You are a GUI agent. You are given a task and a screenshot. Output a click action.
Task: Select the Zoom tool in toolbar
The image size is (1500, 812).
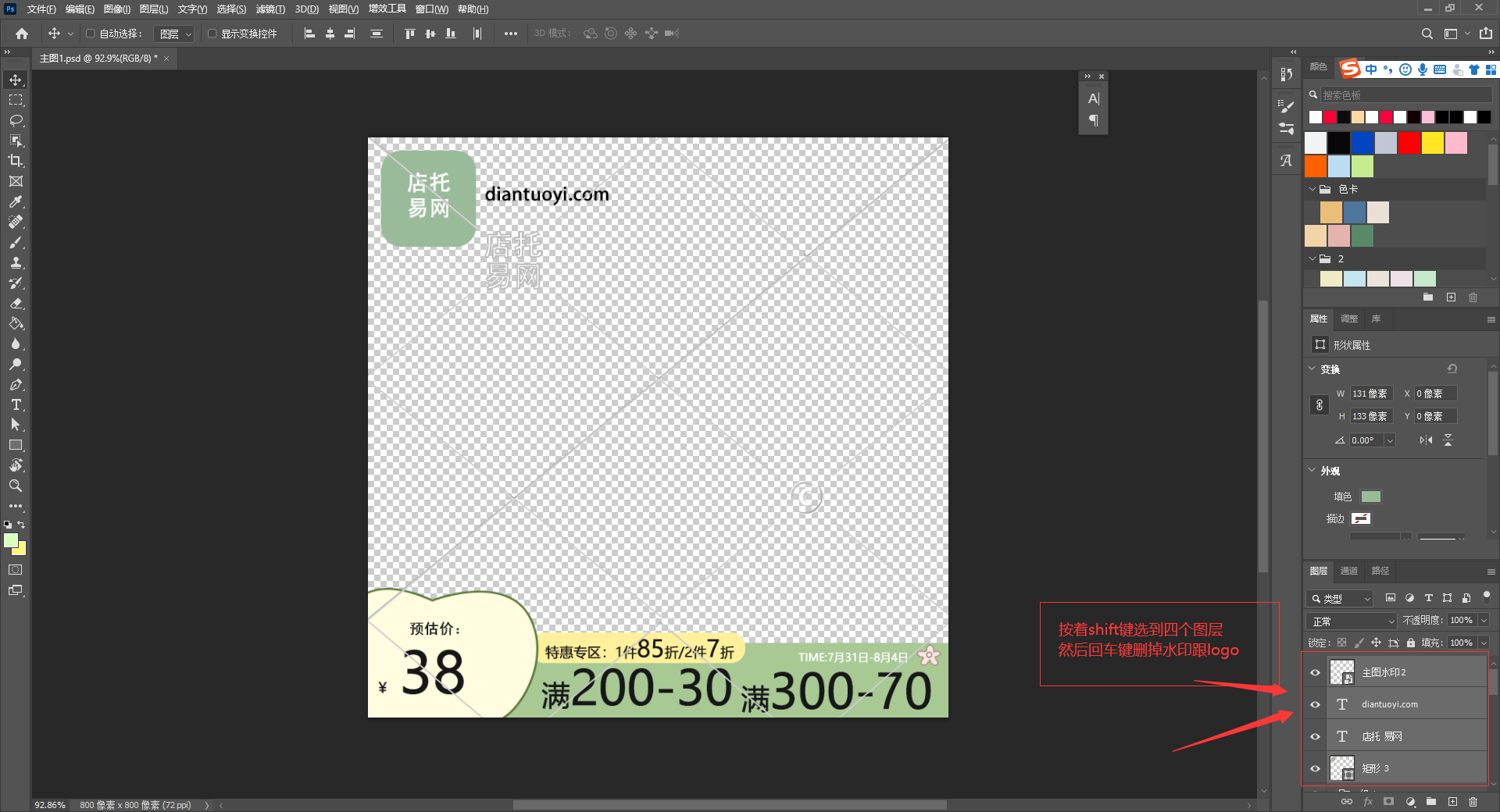pos(16,486)
